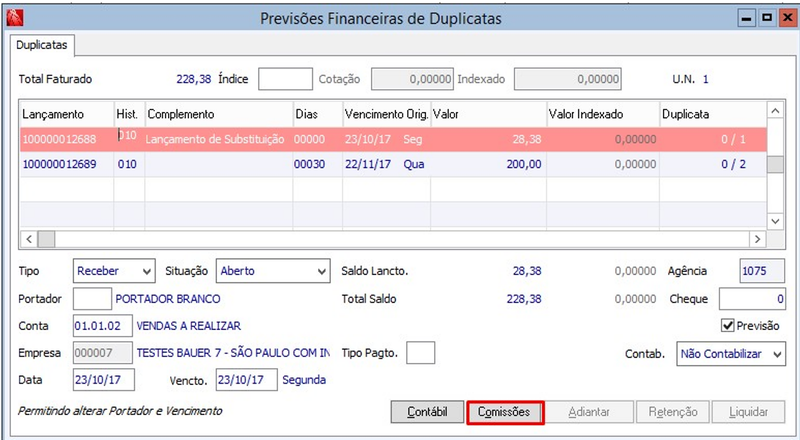Click the Retenção button
Viewport: 800px width, 440px height.
(672, 412)
